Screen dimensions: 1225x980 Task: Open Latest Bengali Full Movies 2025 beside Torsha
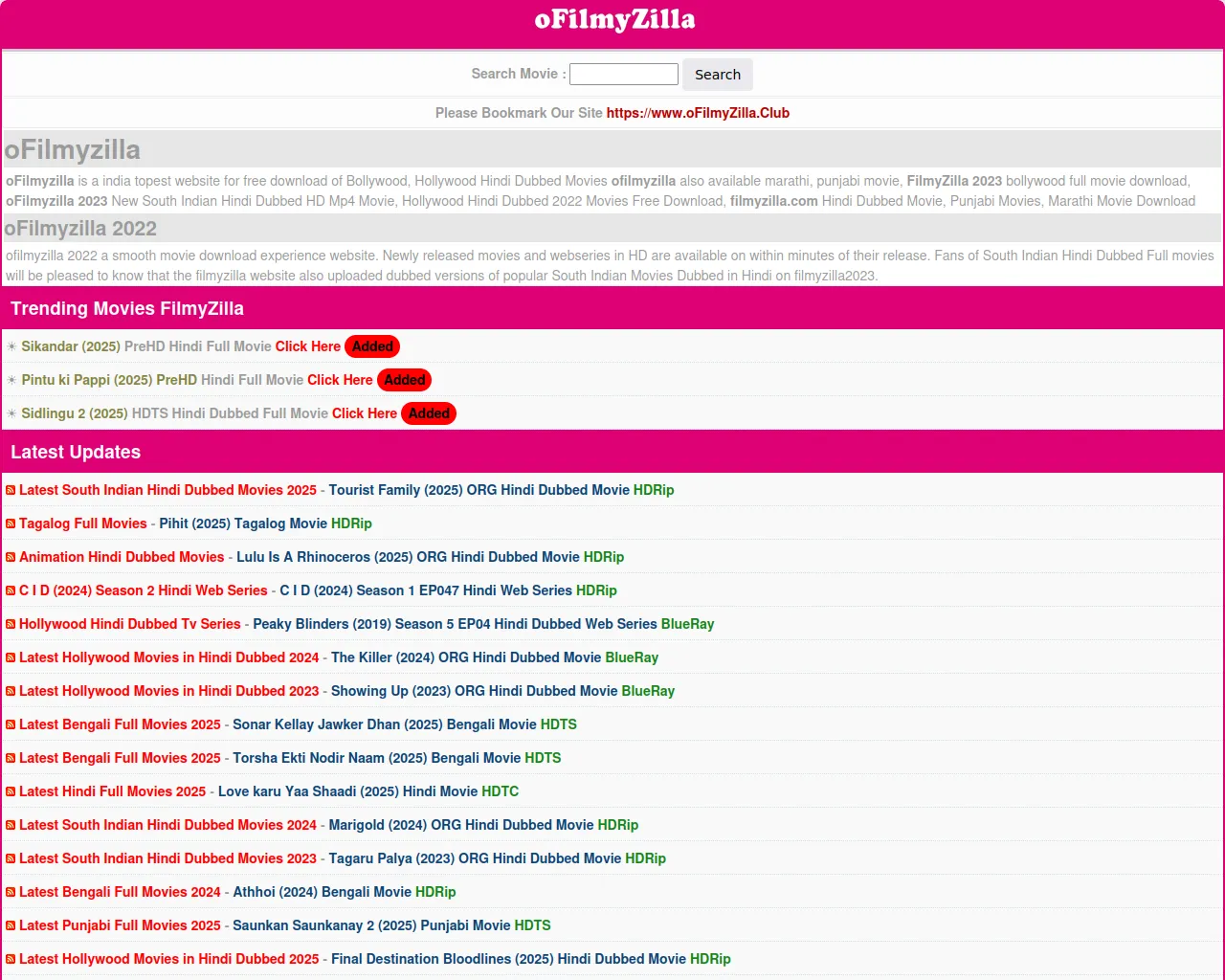point(120,758)
